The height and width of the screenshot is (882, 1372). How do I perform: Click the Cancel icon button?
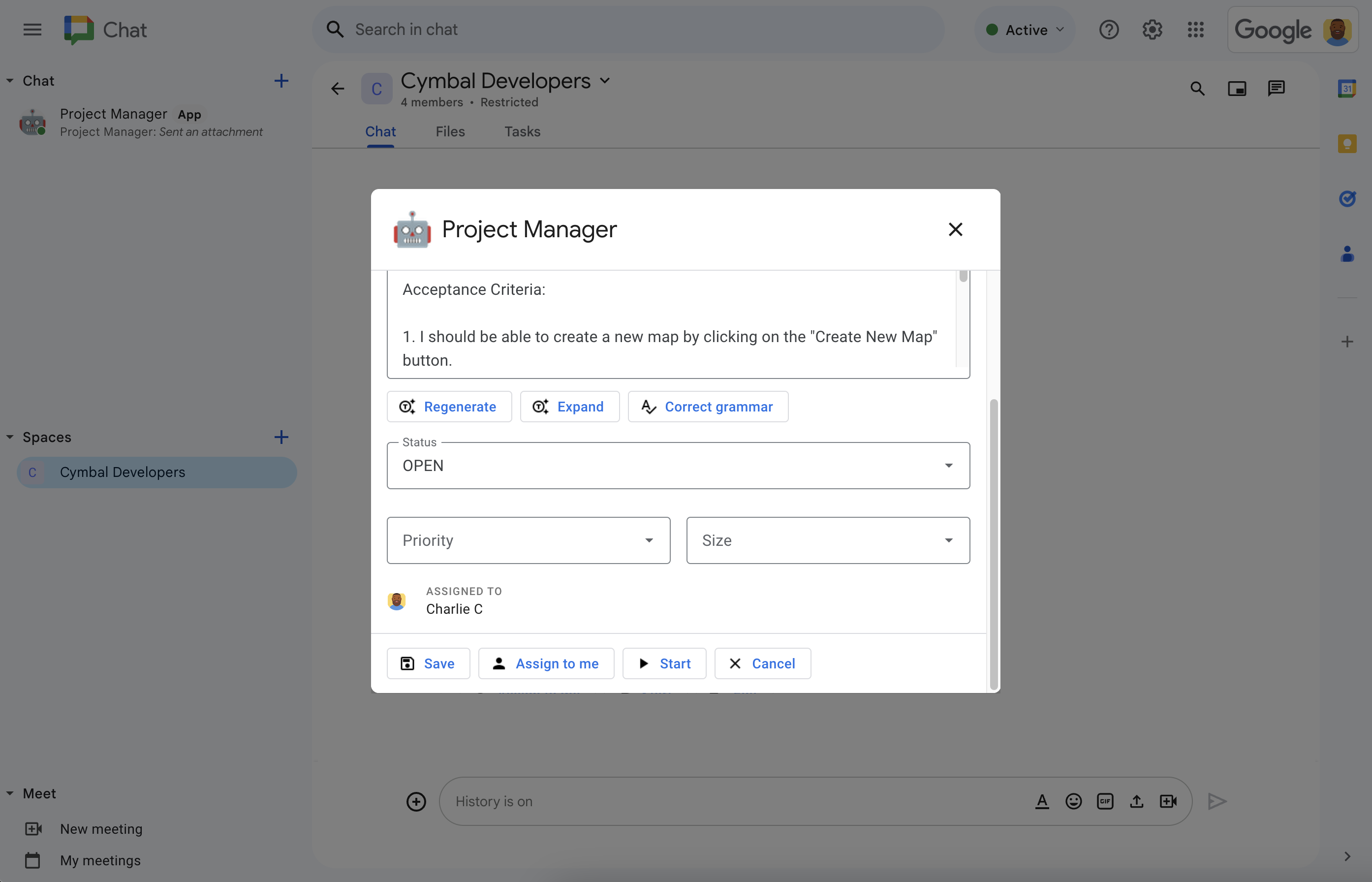pyautogui.click(x=762, y=662)
